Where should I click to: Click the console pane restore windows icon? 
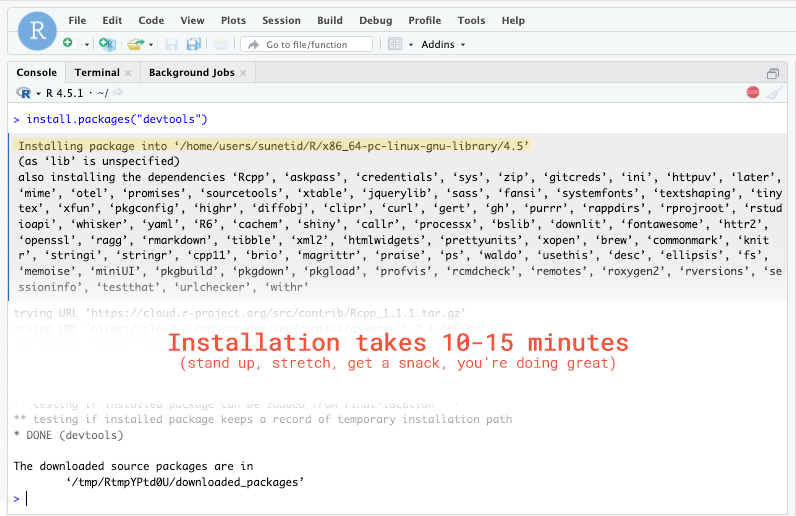[x=773, y=74]
